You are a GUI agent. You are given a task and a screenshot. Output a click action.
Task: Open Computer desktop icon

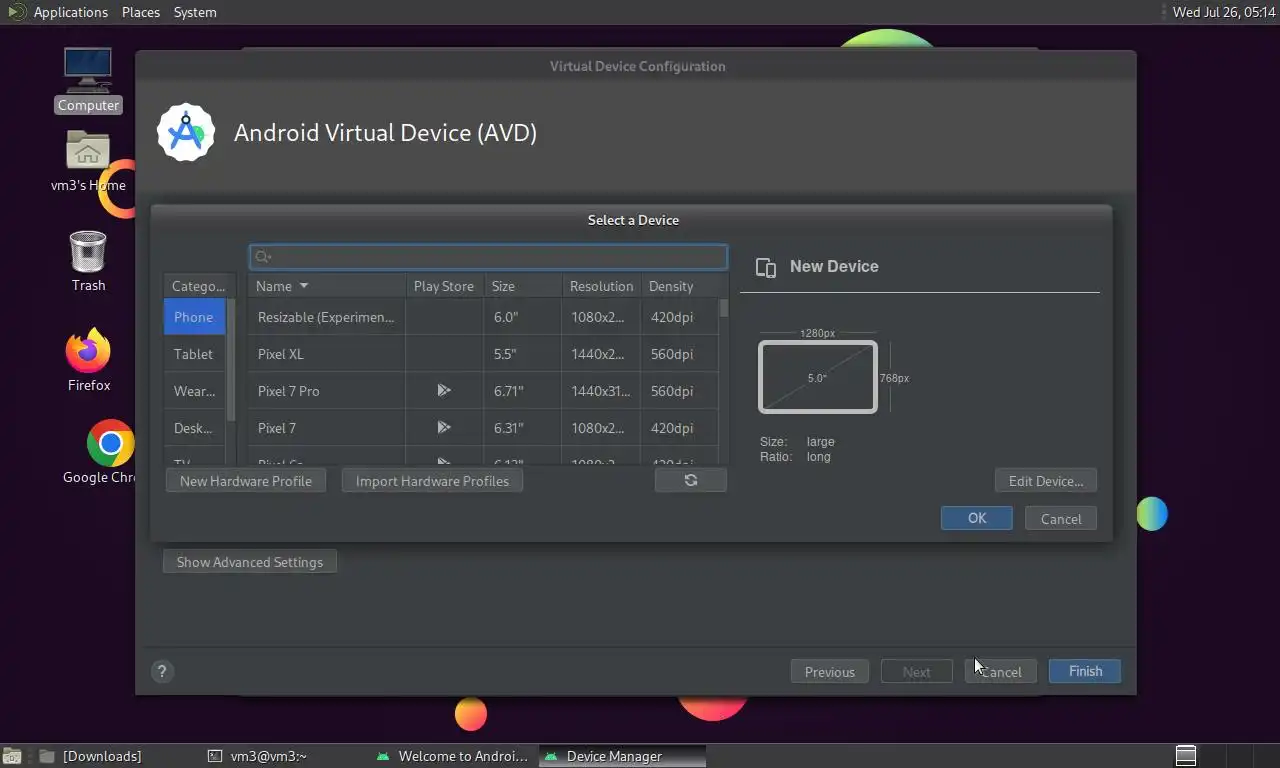(88, 80)
